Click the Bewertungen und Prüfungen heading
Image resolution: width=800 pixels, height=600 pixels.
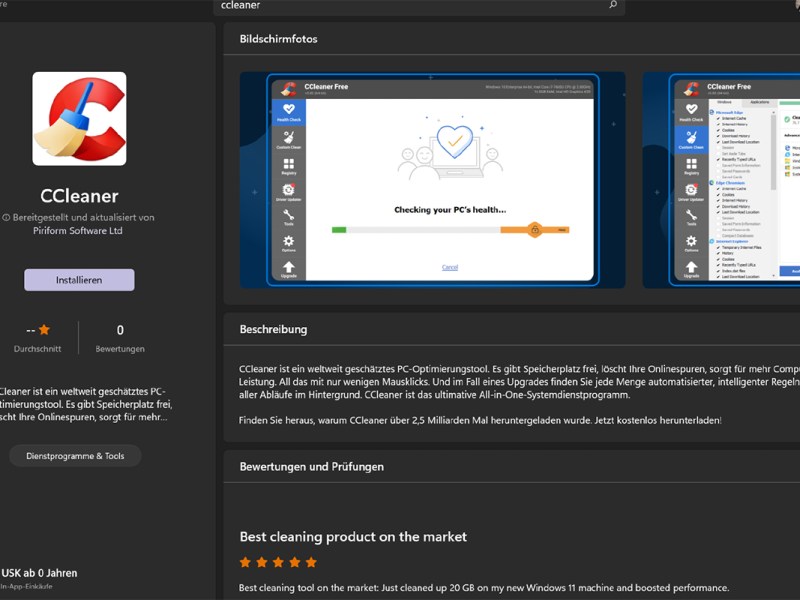[312, 466]
